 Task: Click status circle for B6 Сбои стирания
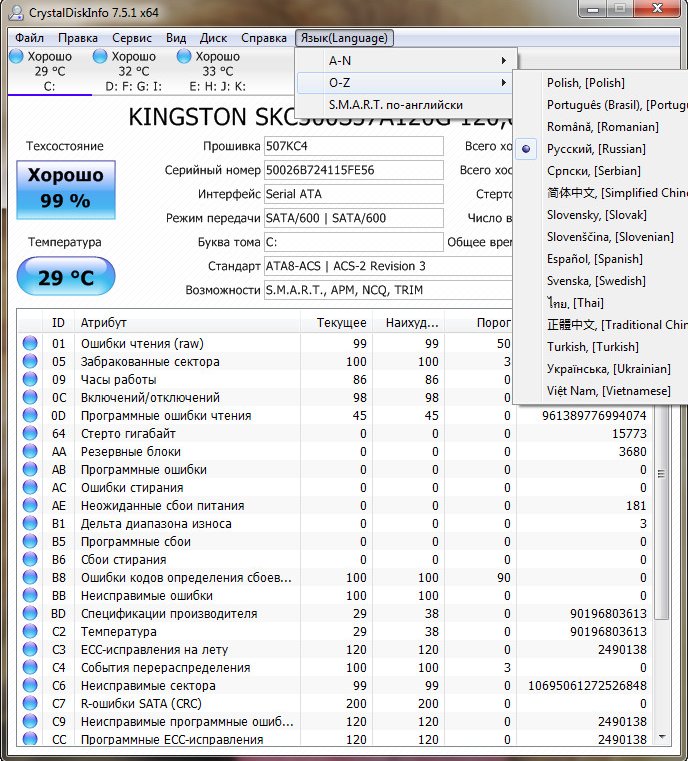tap(30, 559)
